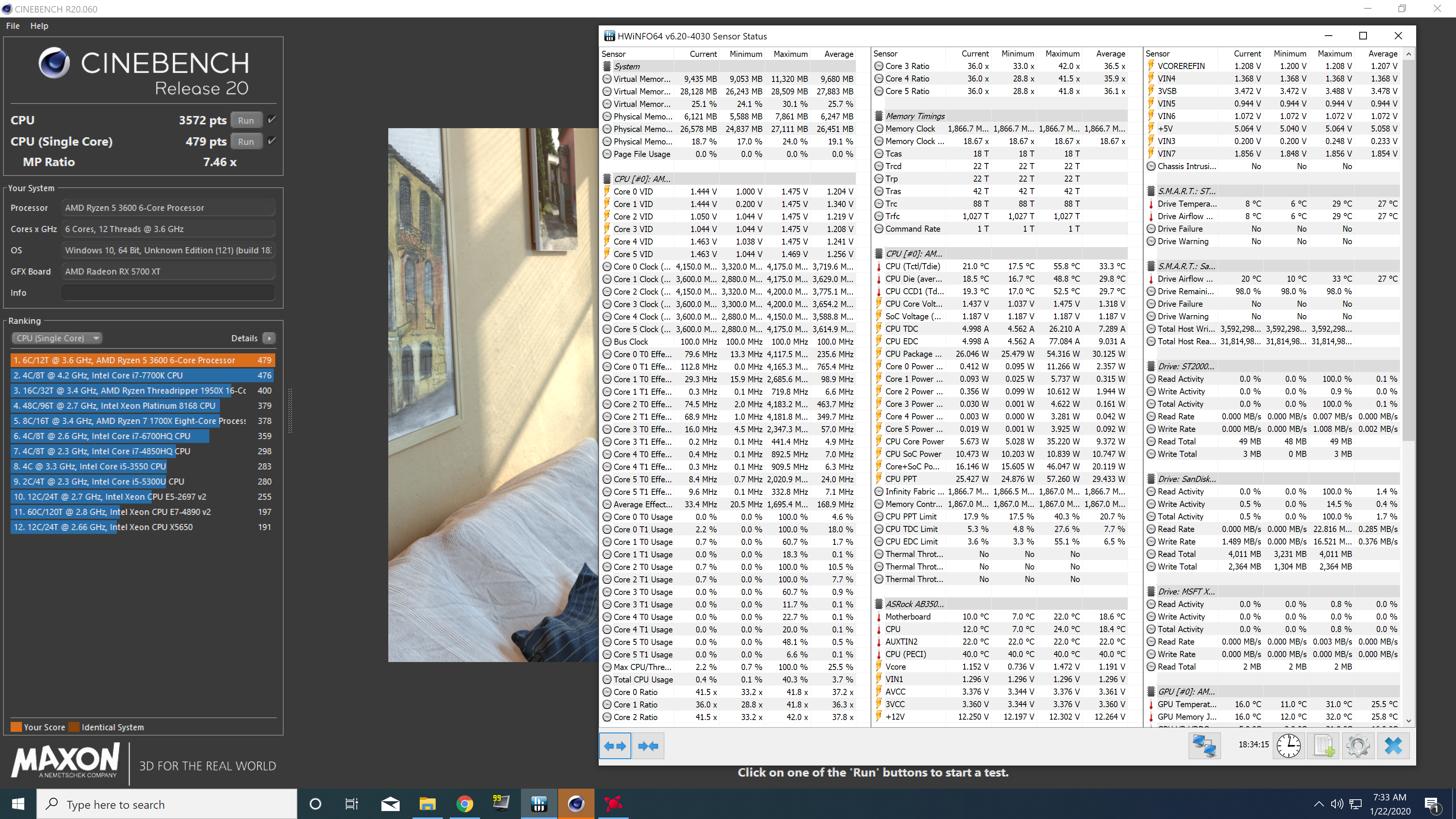This screenshot has height=819, width=1456.
Task: Open HWiNFO sensor settings gear icon
Action: pos(1358,746)
